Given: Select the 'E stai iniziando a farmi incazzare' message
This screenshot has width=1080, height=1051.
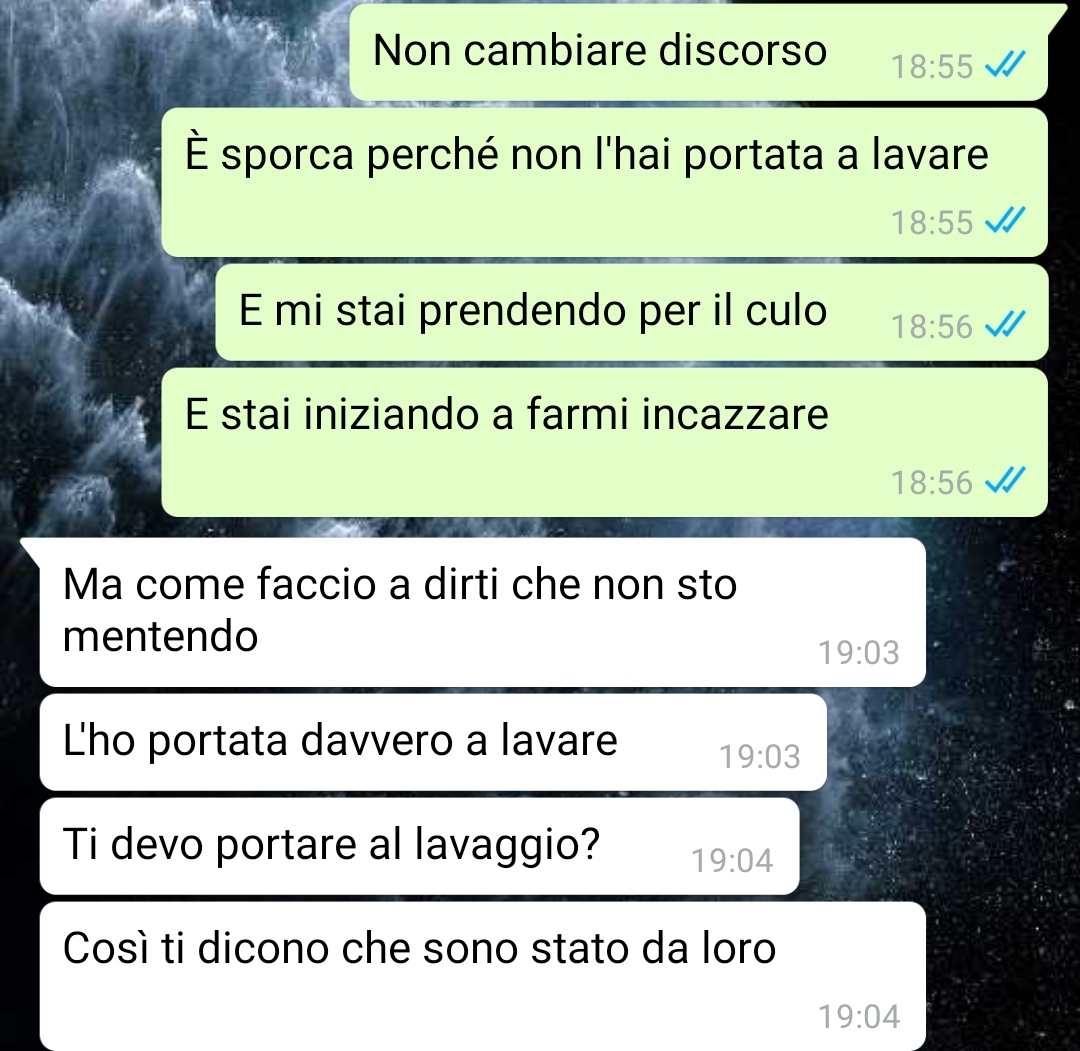Looking at the screenshot, I should [x=604, y=442].
